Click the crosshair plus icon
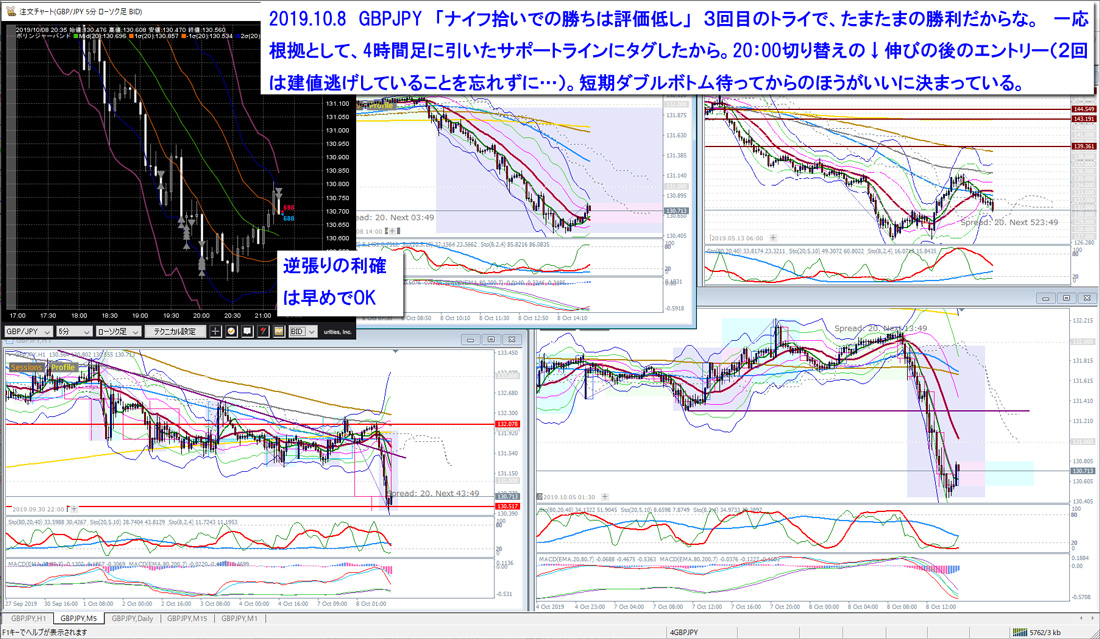Screen dimensions: 1100x639 (215, 331)
